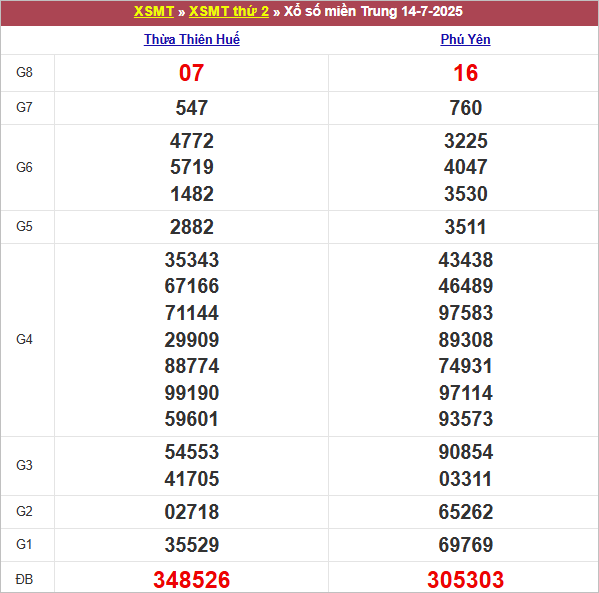Click G4 number 99190
599x593 pixels.
tap(191, 393)
